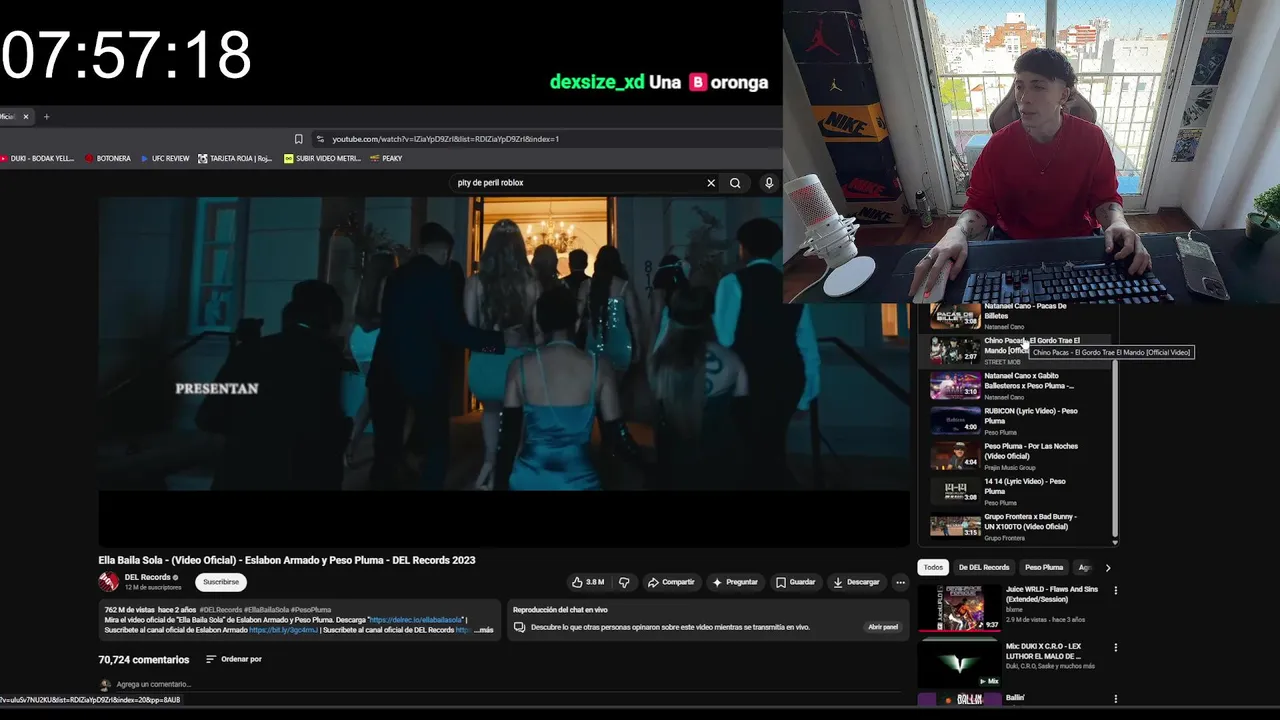Select the Peso Pluma filter chip

[1044, 567]
